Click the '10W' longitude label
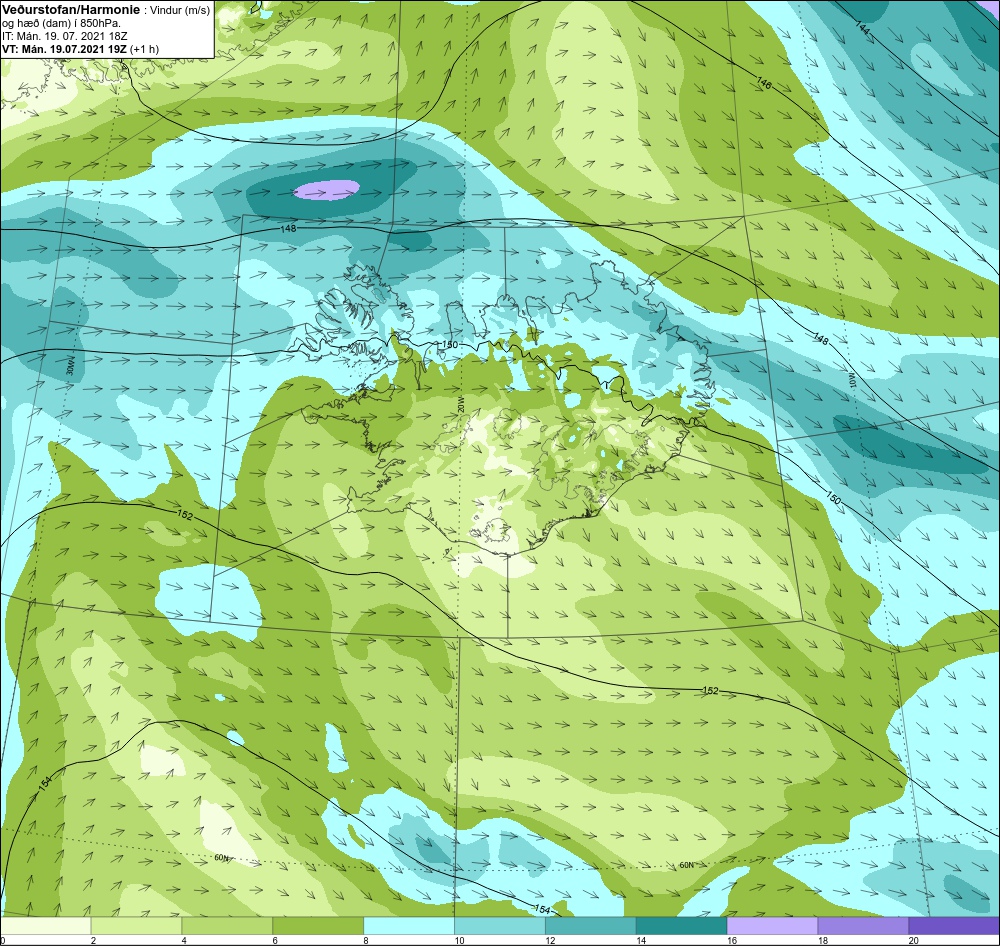The width and height of the screenshot is (1000, 946). pos(851,380)
